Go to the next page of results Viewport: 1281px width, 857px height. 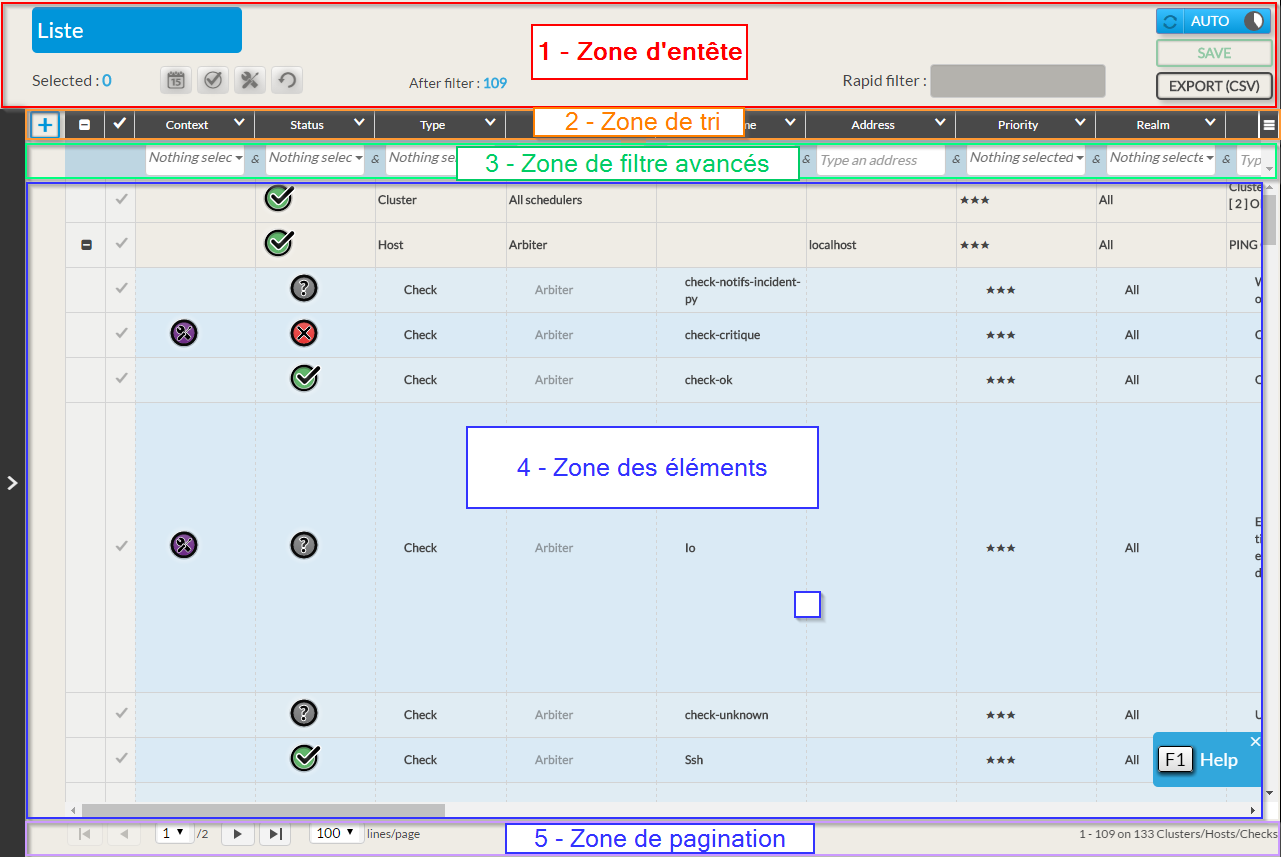237,834
